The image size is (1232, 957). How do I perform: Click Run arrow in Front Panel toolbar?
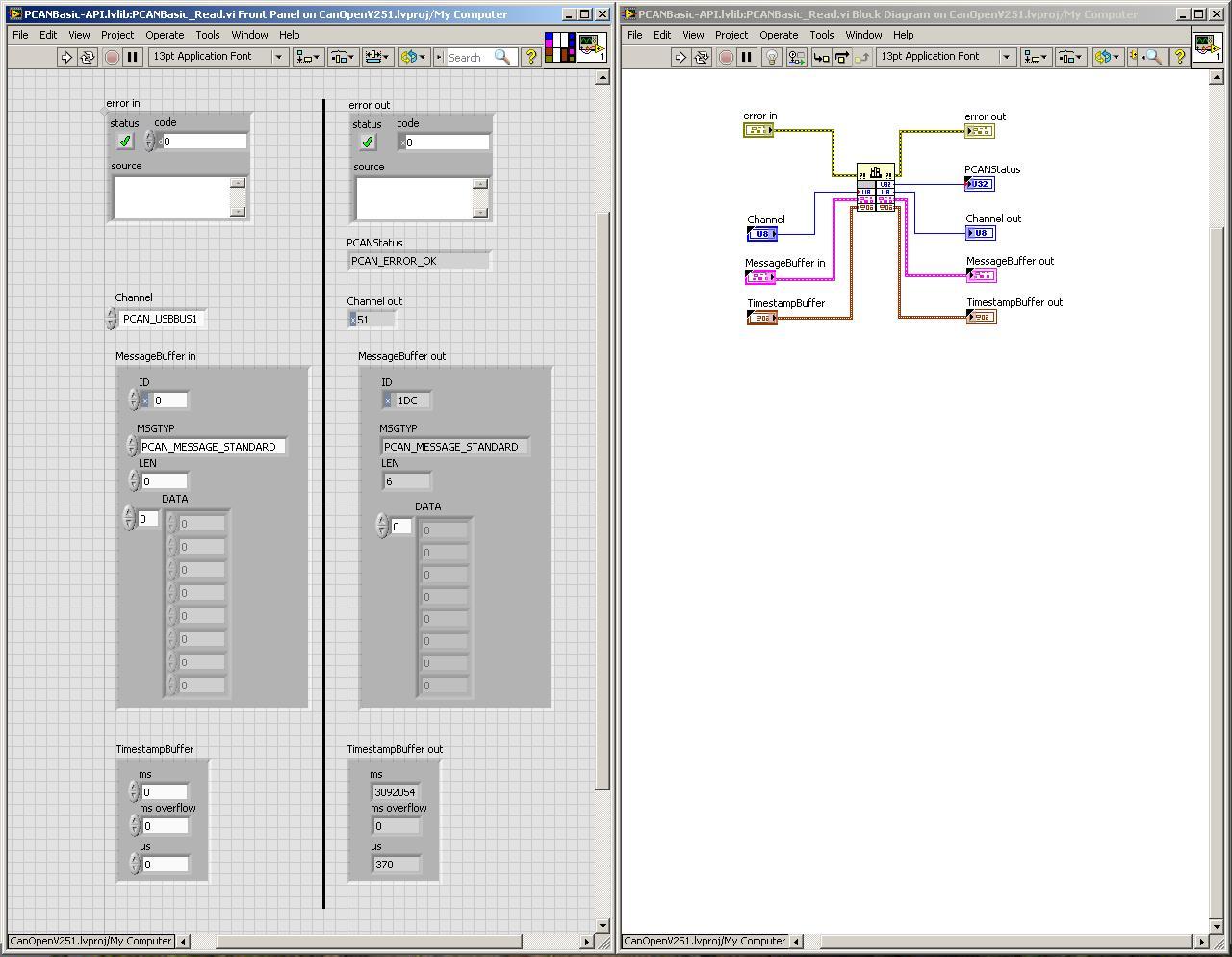66,57
